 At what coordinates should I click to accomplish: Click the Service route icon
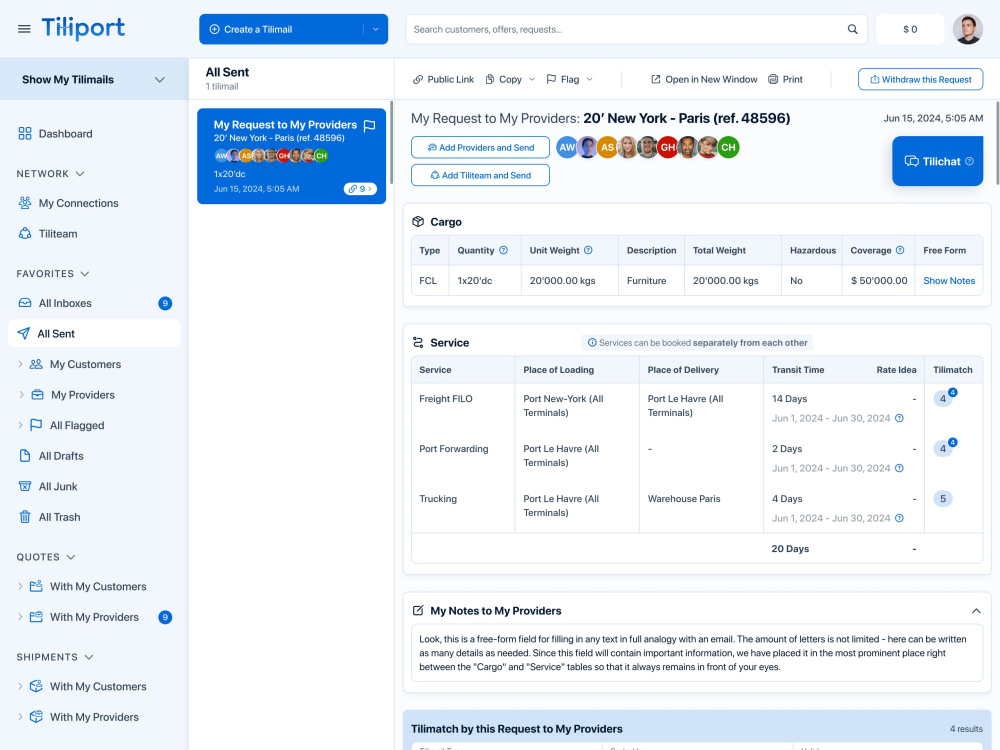point(418,342)
